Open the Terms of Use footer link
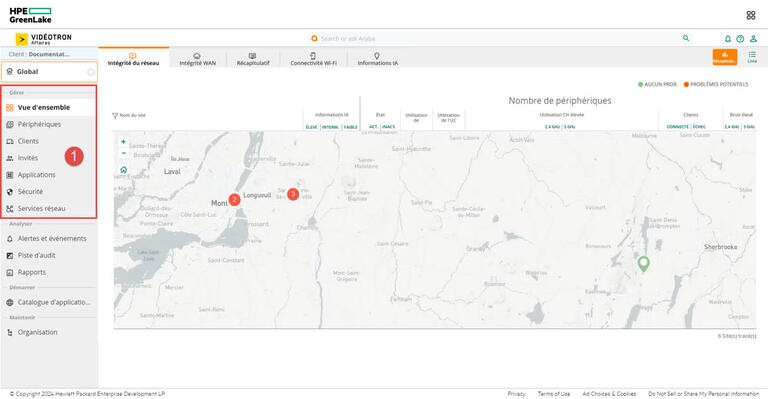The height and width of the screenshot is (399, 768). (x=554, y=394)
